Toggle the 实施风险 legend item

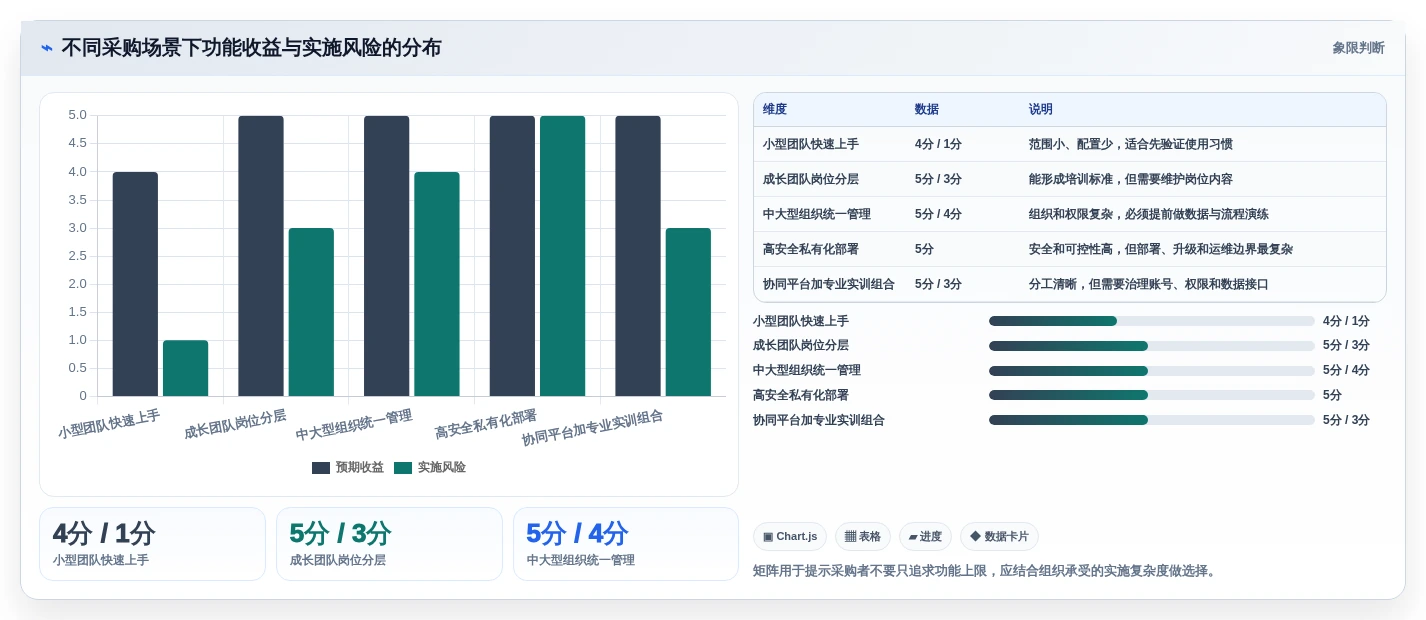point(430,467)
